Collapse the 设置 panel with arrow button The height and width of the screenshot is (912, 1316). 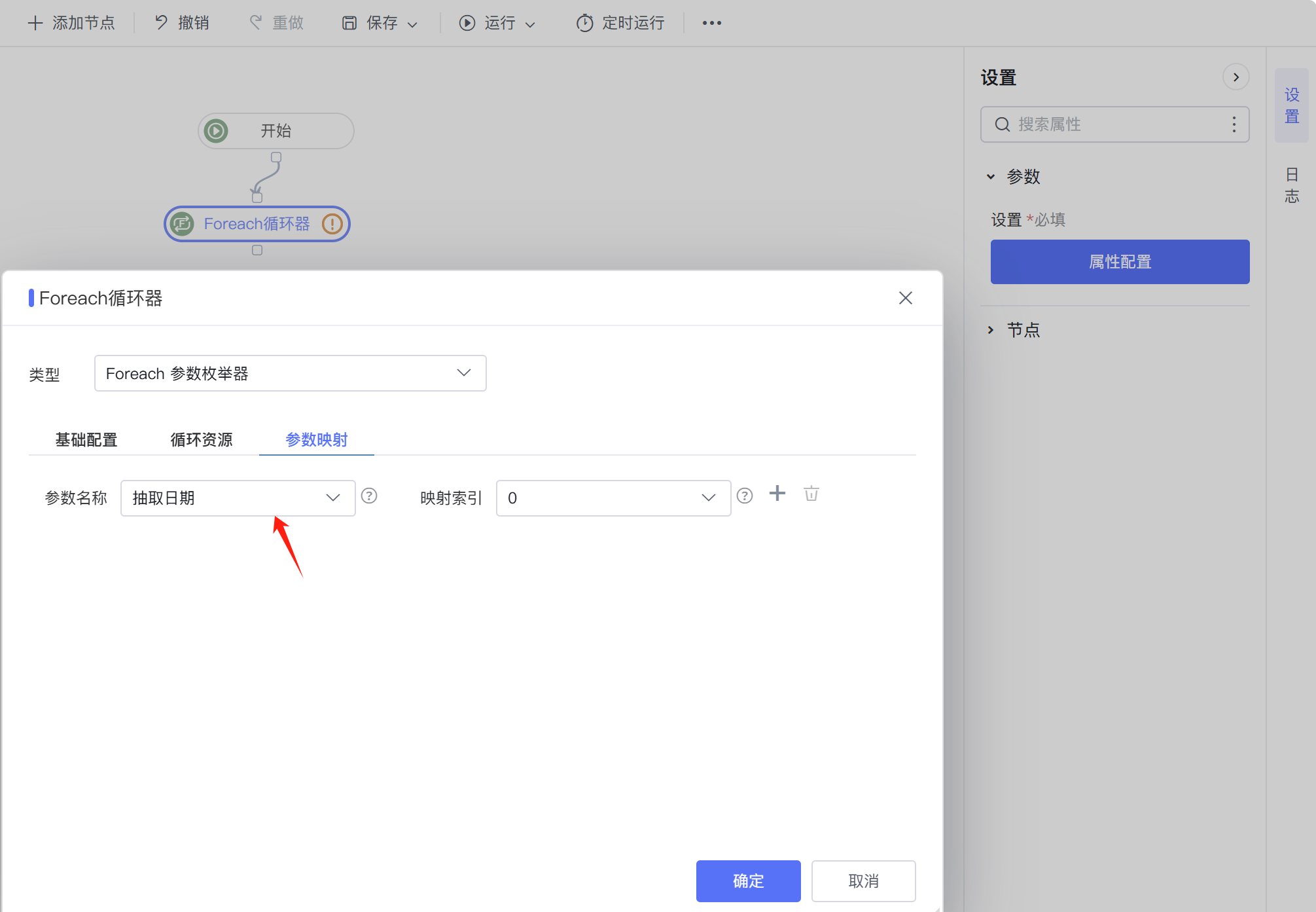(x=1236, y=77)
